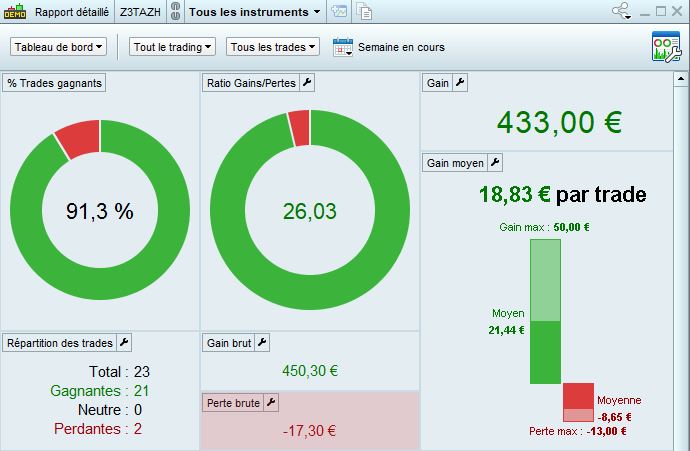
Task: Click the Total : 23 line
Action: click(x=119, y=372)
